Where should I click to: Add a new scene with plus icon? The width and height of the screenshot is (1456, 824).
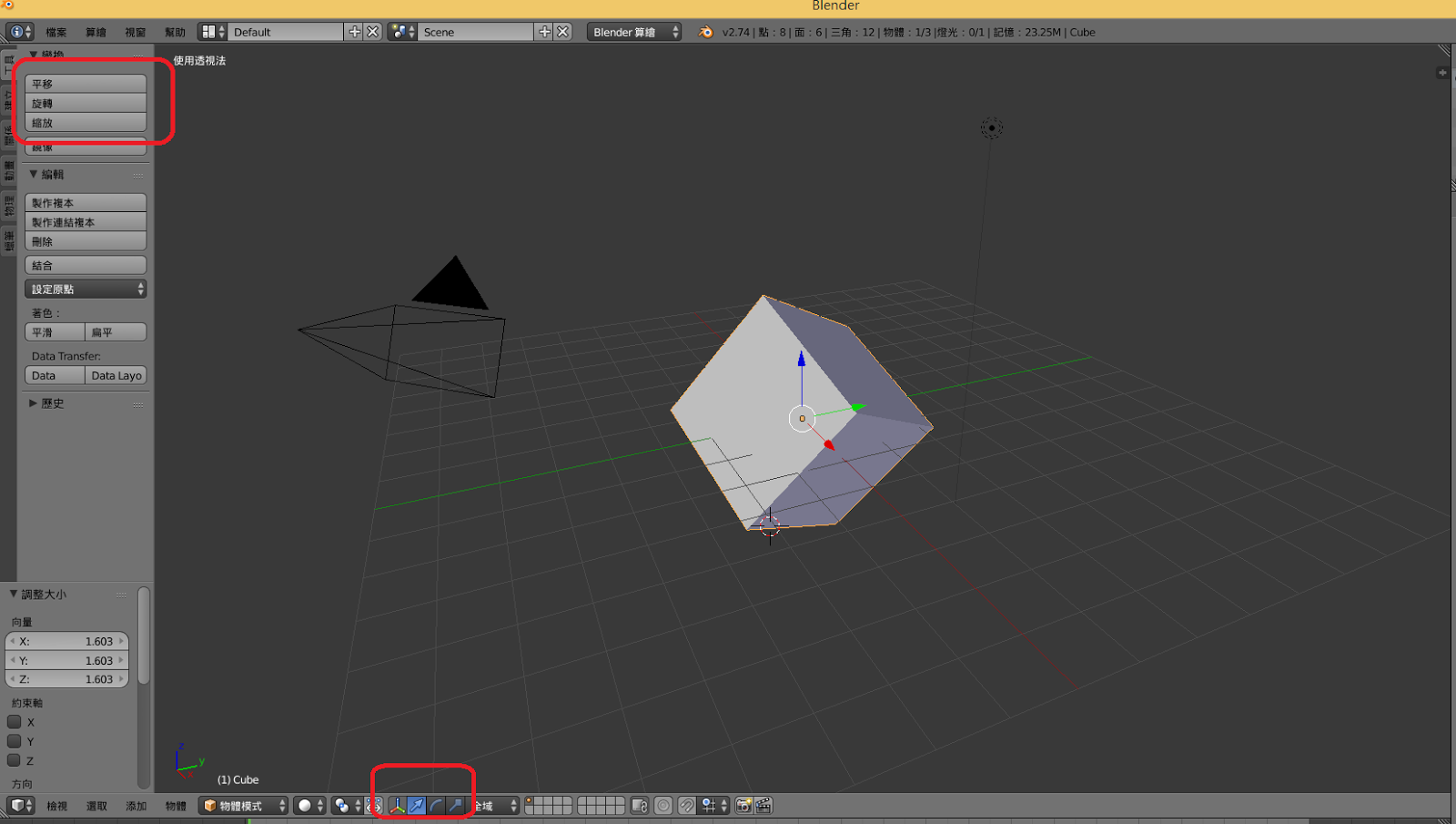[x=544, y=32]
